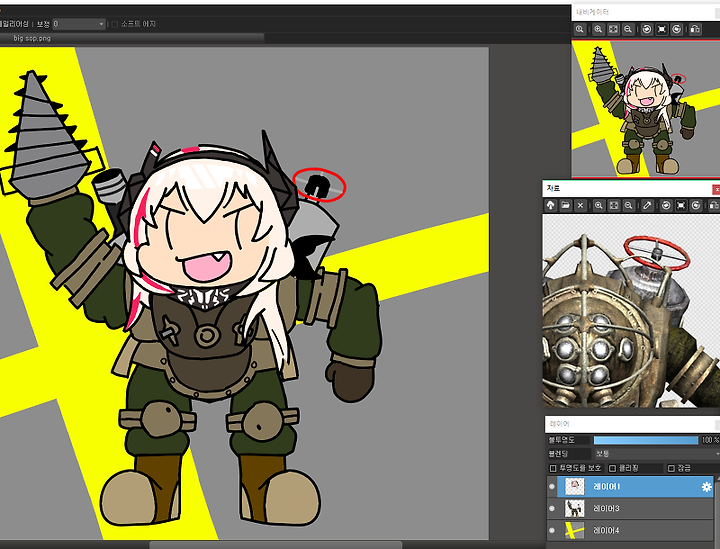
Task: Open settings gear for 레이어1
Action: [x=707, y=487]
